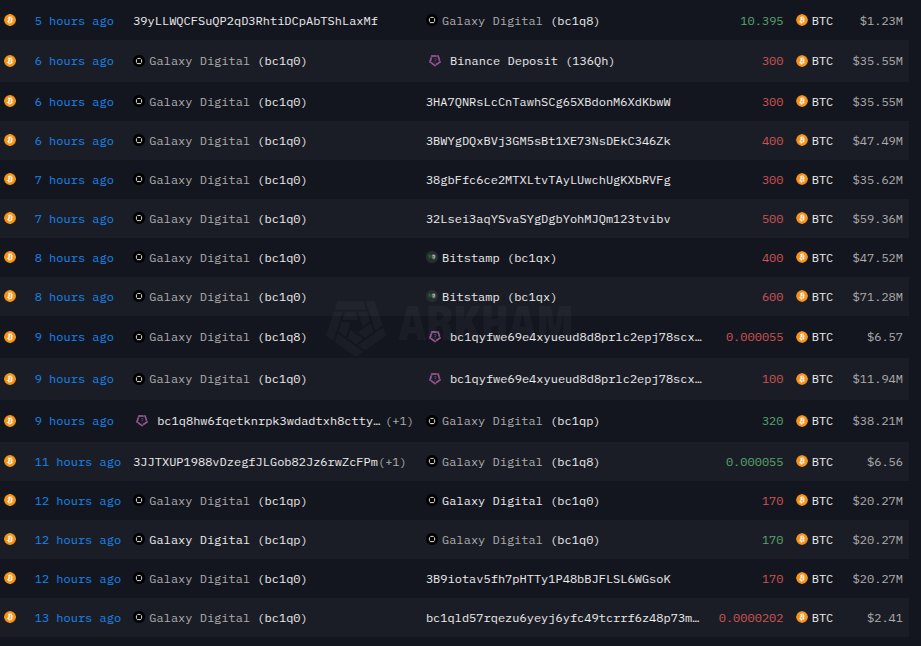Open address 3JJTXUP1988vDzegfJLGob82Jz6rwZcFPm
This screenshot has width=921, height=646.
coord(256,462)
